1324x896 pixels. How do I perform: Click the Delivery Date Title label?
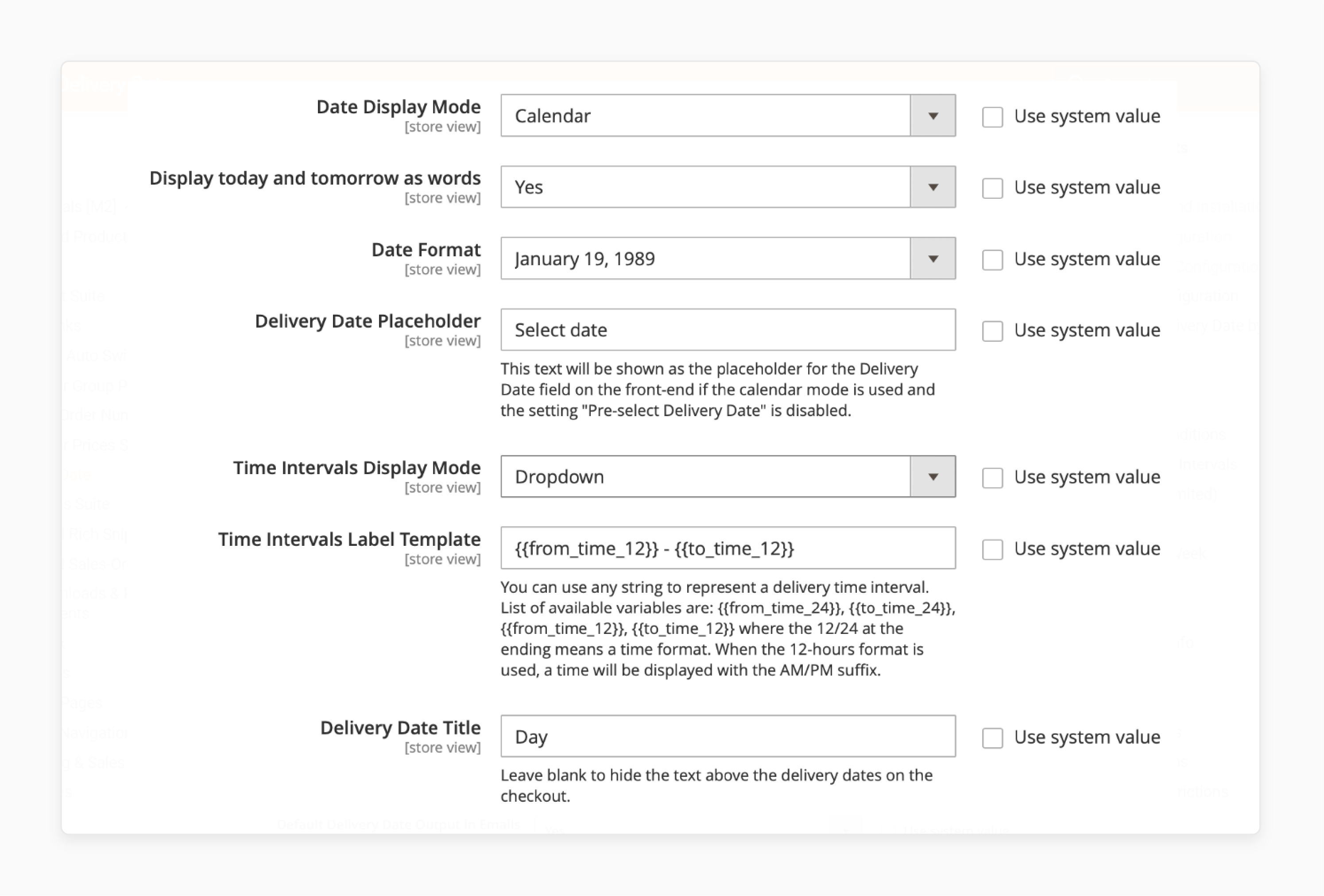pos(400,728)
